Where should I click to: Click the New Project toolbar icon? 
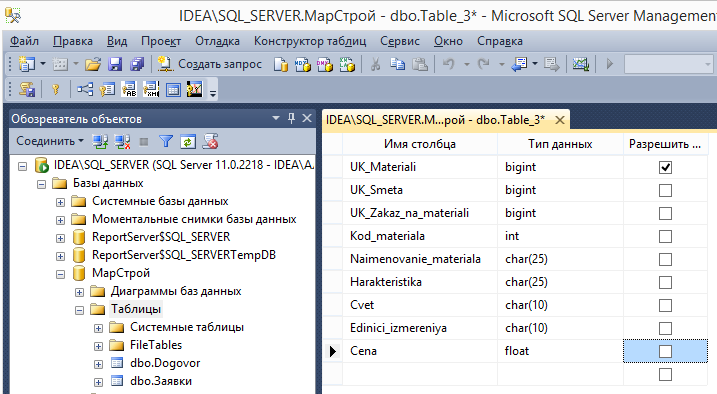[27, 64]
